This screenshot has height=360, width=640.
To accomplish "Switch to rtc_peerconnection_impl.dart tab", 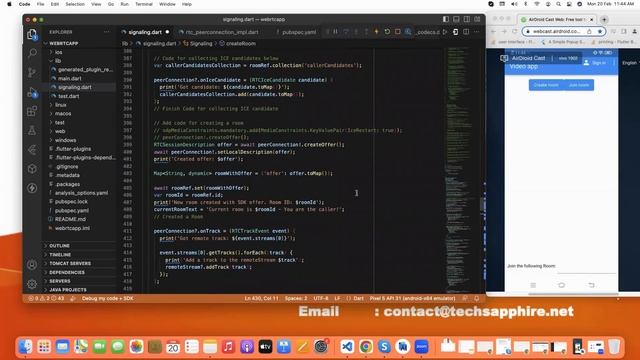I will (222, 32).
